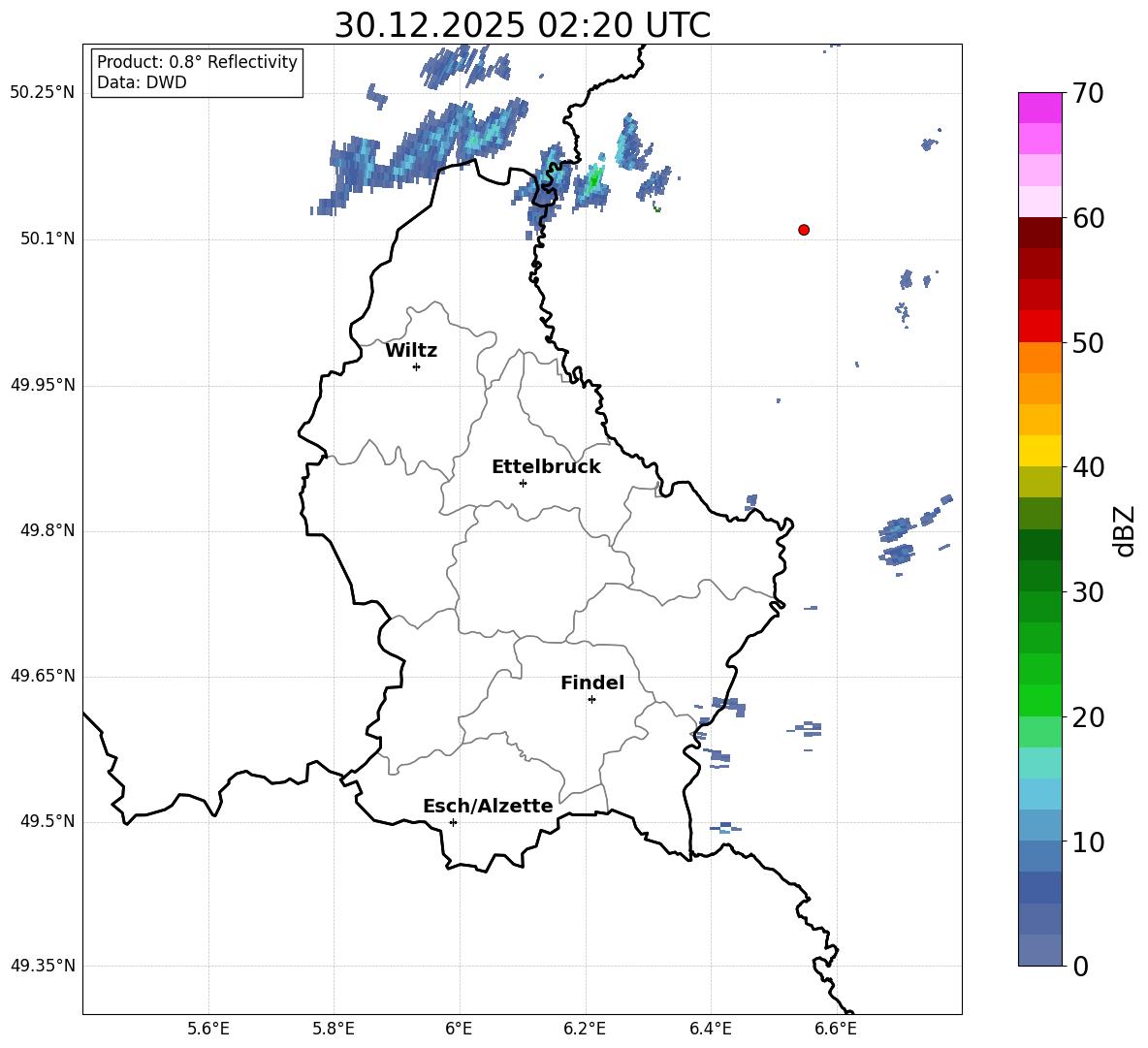Select the Wiltz city label
This screenshot has width=1148, height=1048.
(411, 351)
